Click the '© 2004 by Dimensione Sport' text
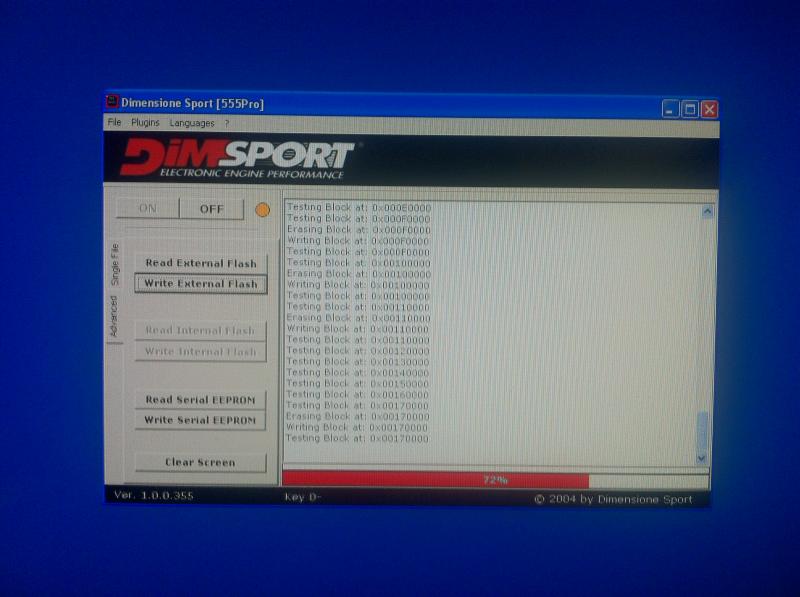800x597 pixels. point(614,500)
